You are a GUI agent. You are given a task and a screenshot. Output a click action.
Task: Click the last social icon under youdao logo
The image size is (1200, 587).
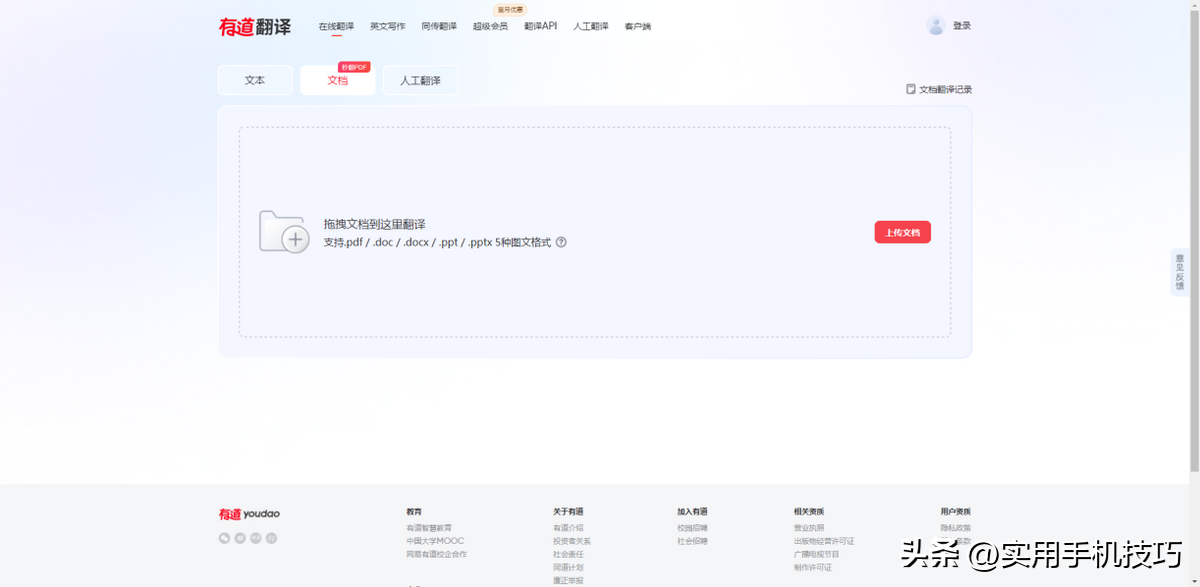pyautogui.click(x=271, y=537)
